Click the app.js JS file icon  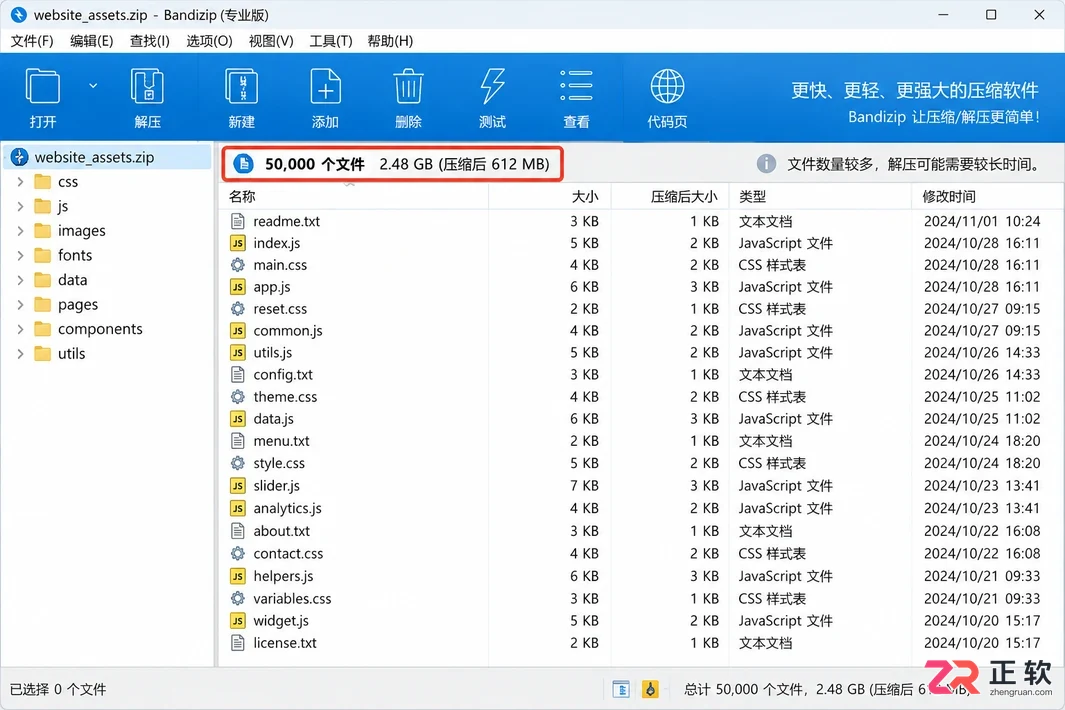[238, 287]
